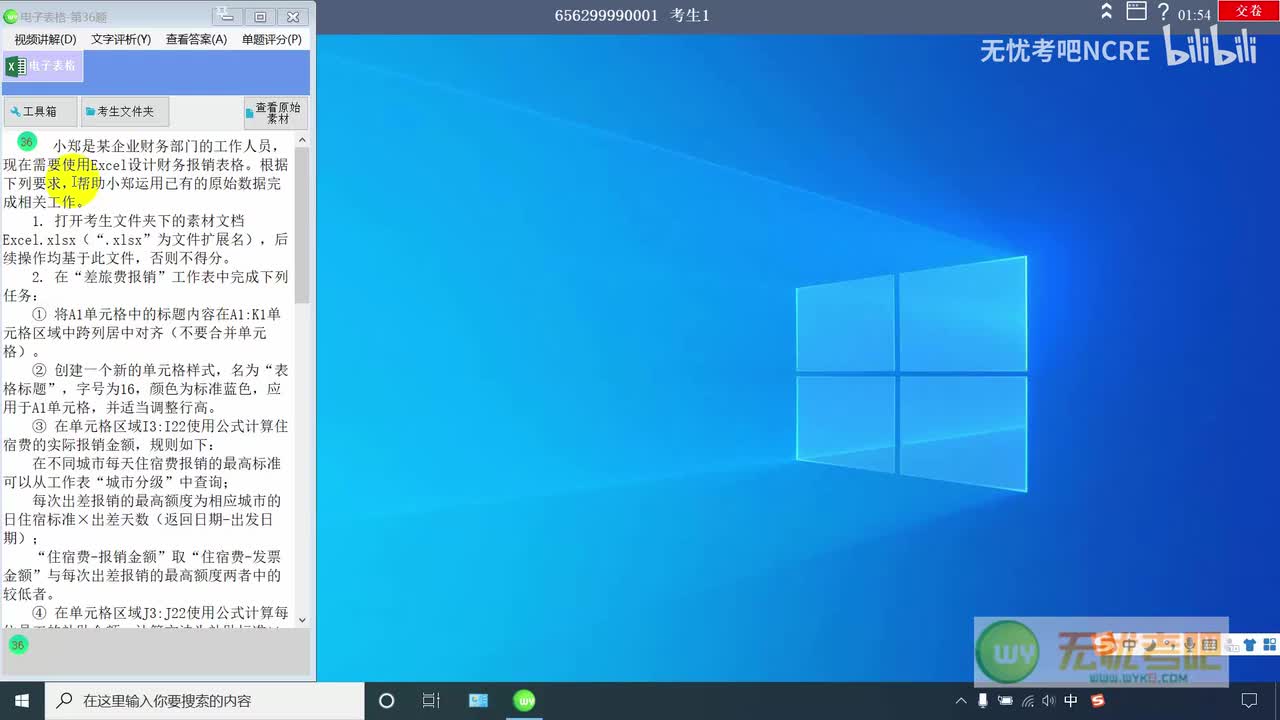Open the 查看答案(A) menu
Viewport: 1280px width, 720px height.
[x=196, y=39]
